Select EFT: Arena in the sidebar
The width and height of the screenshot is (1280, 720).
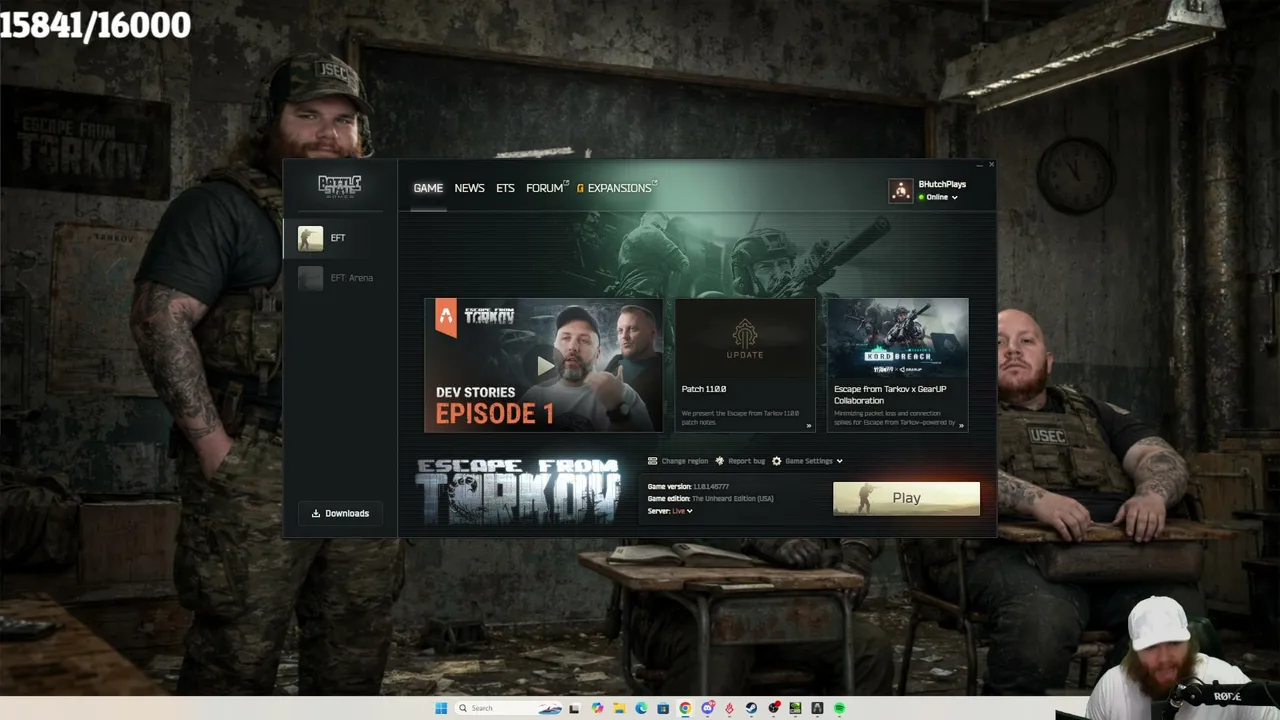pyautogui.click(x=340, y=278)
